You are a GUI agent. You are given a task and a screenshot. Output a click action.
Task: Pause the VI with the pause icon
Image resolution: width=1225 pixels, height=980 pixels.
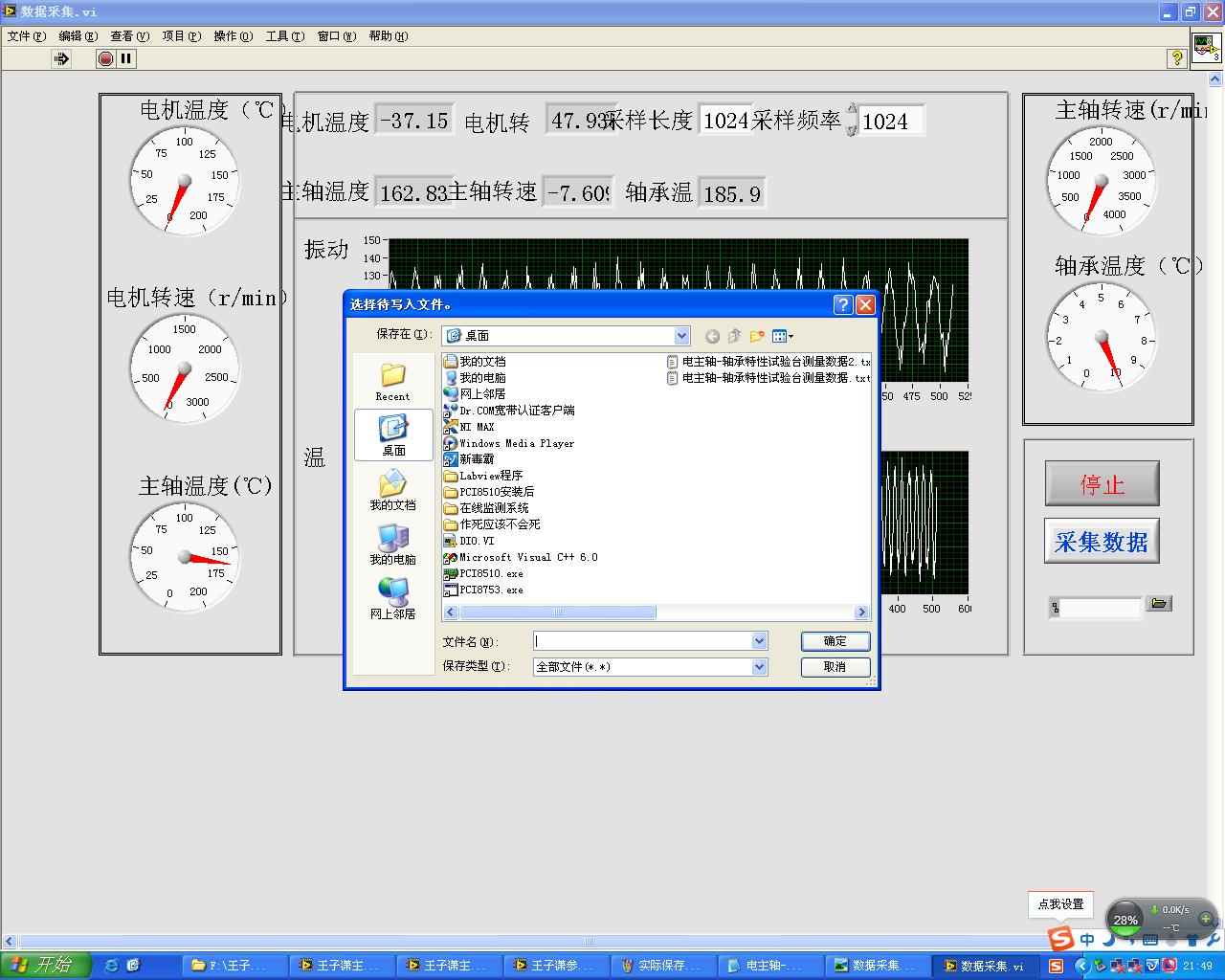tap(126, 59)
